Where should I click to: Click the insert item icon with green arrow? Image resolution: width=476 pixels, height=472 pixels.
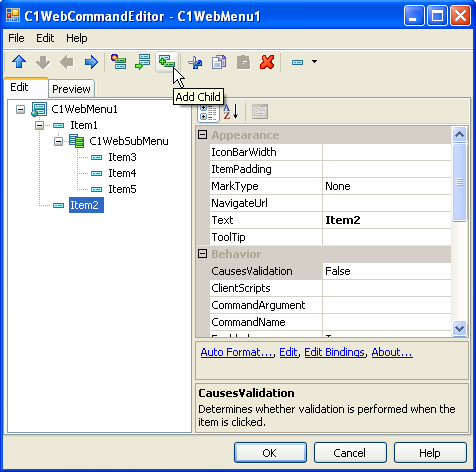pos(142,62)
